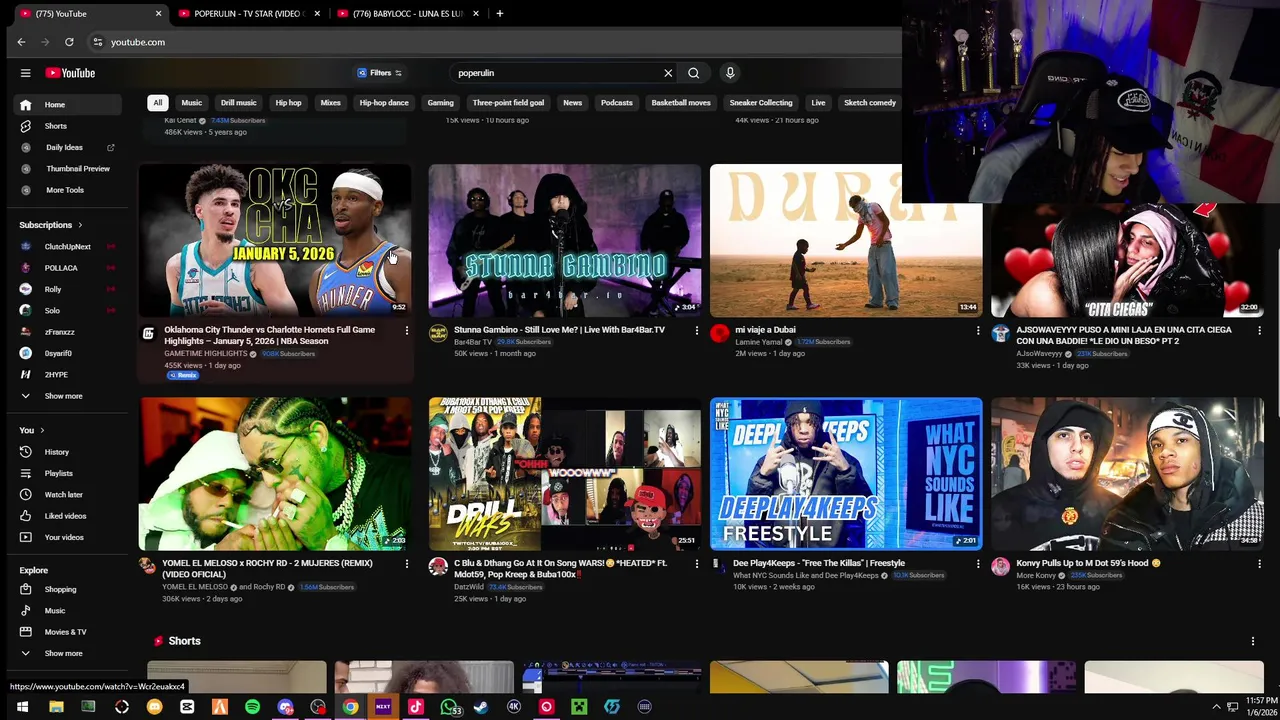Image resolution: width=1280 pixels, height=720 pixels.
Task: Open Spotify from the taskbar
Action: point(252,707)
